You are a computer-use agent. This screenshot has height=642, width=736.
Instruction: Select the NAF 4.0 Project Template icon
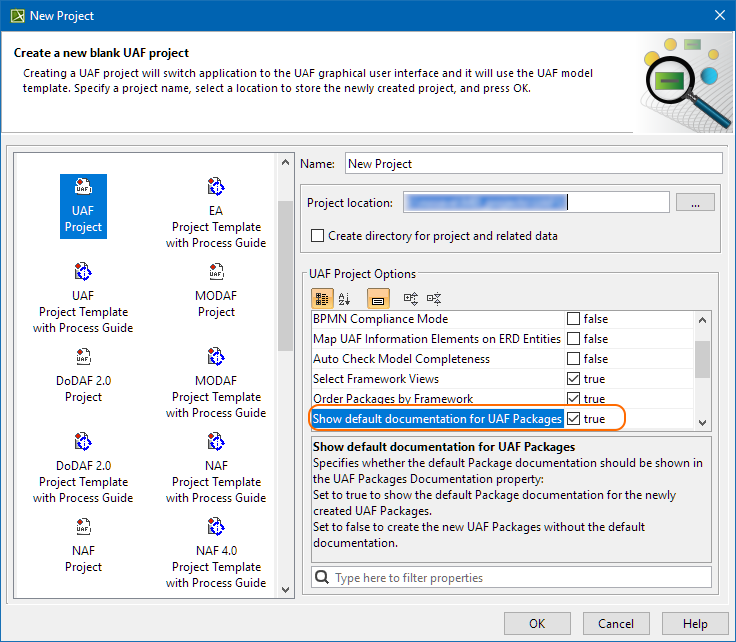point(216,527)
